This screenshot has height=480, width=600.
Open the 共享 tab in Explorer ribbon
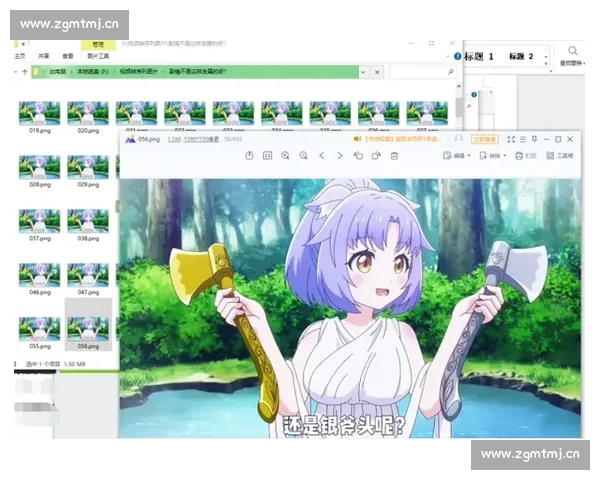pos(43,57)
